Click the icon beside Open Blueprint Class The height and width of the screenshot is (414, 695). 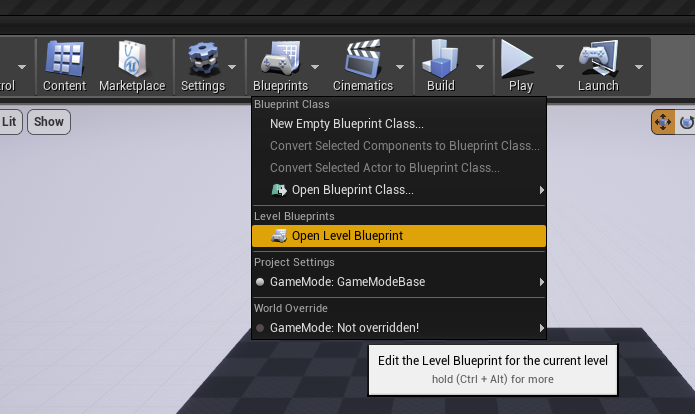[x=279, y=190]
